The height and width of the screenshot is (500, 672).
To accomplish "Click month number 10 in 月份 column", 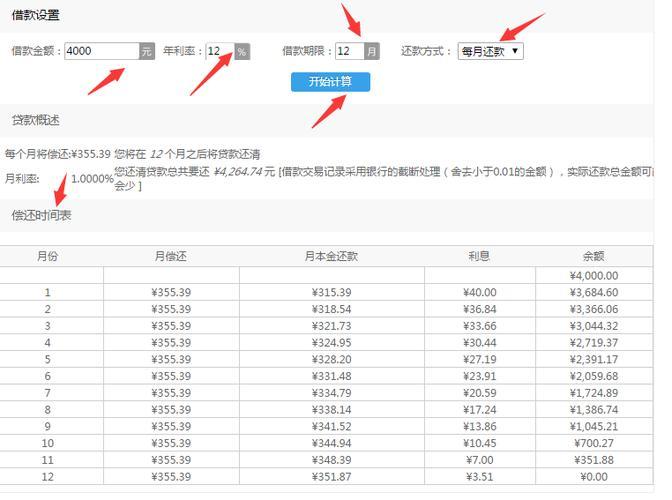I will [x=48, y=443].
